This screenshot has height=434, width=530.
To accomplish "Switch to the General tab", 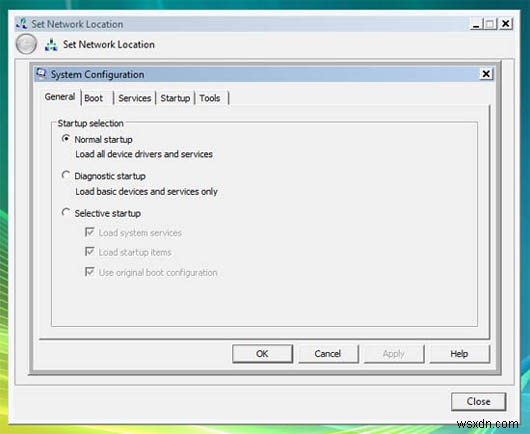I will pyautogui.click(x=60, y=97).
